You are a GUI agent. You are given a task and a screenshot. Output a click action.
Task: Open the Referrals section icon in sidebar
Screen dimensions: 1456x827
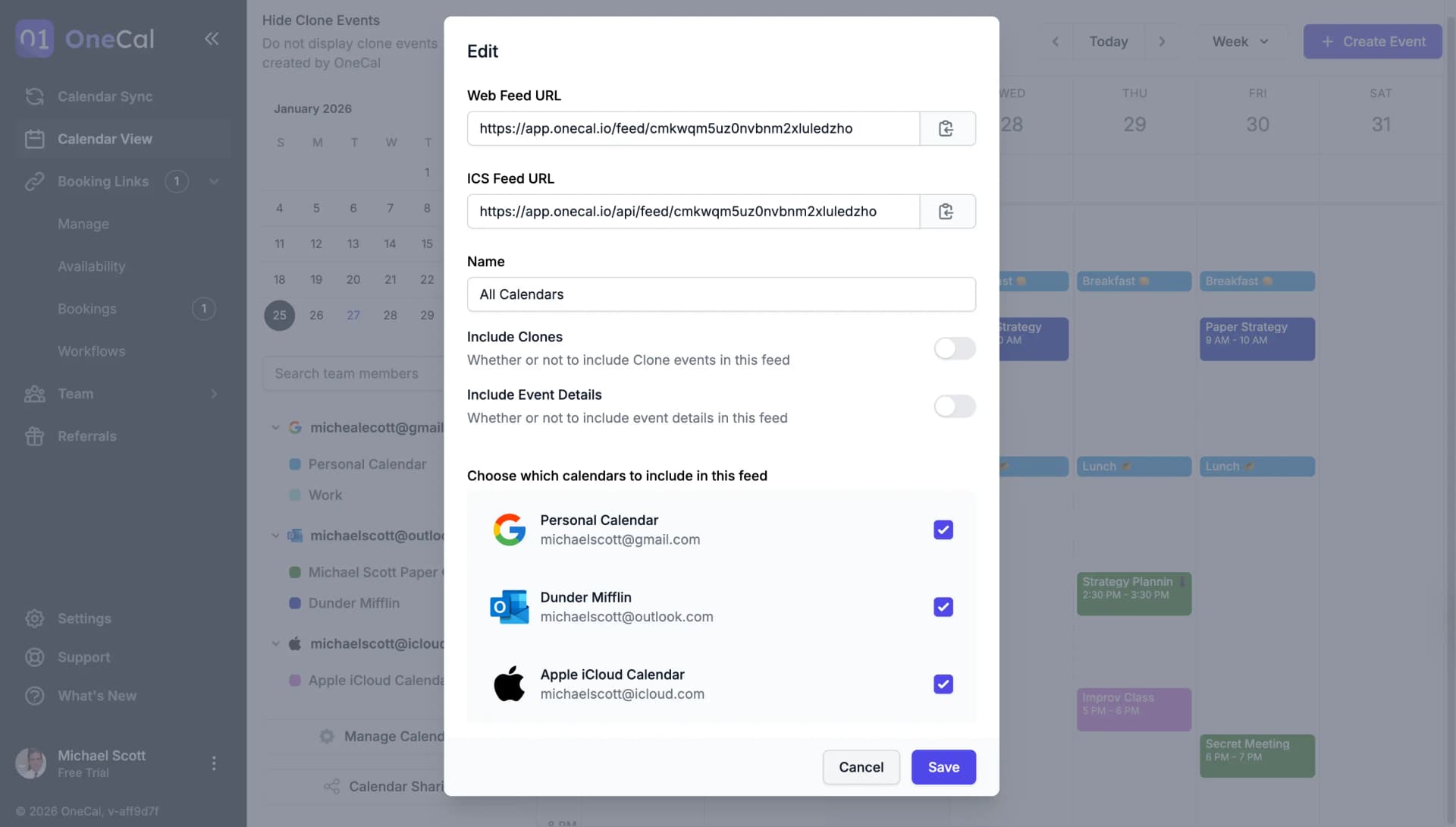[35, 436]
